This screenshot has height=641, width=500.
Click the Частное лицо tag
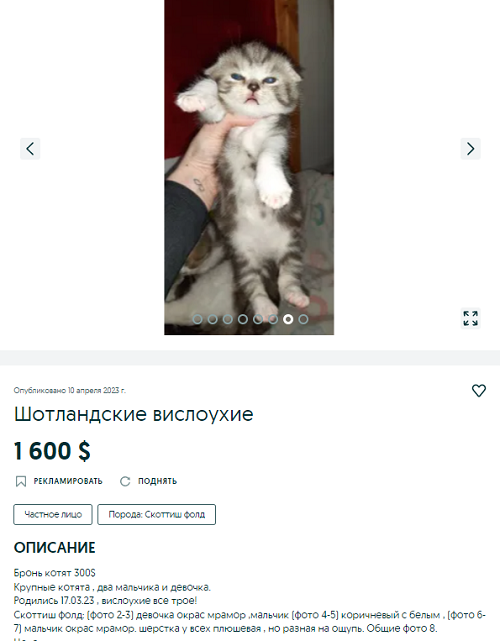click(53, 514)
